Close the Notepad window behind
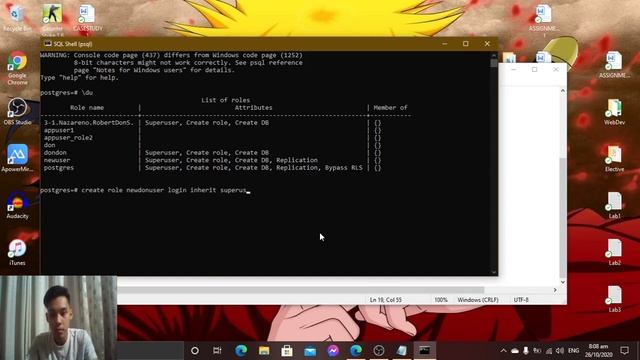640x360 pixels. pos(556,69)
